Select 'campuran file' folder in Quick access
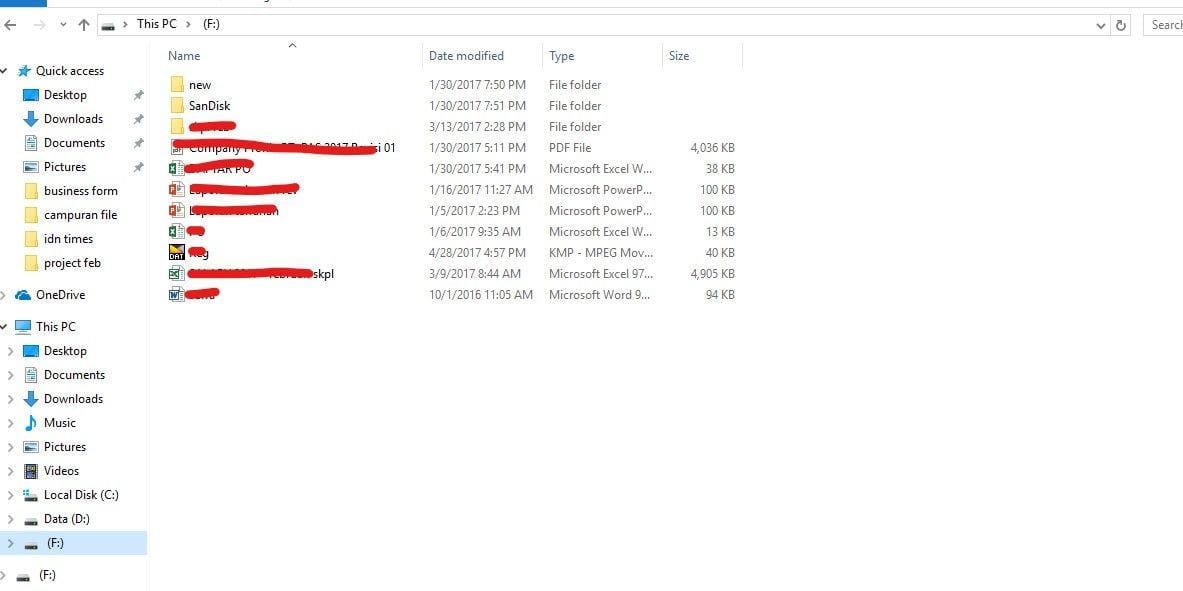Image resolution: width=1183 pixels, height=591 pixels. [80, 215]
